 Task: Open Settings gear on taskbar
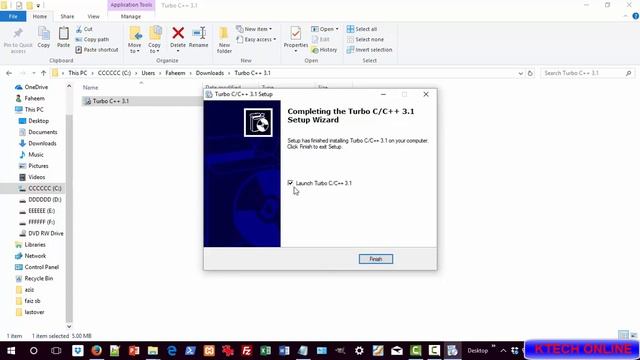pyautogui.click(x=359, y=351)
